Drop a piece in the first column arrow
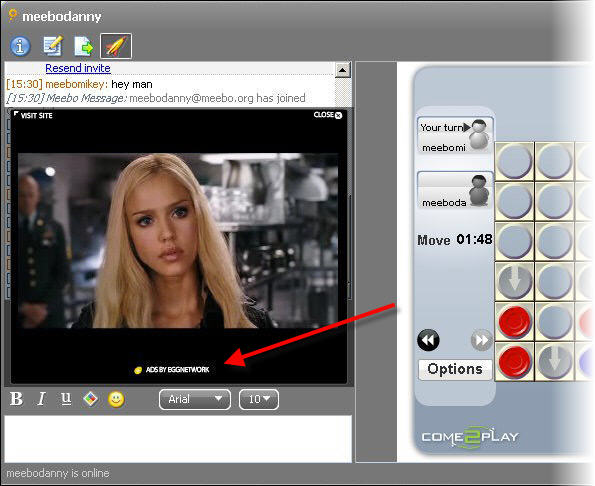 514,282
